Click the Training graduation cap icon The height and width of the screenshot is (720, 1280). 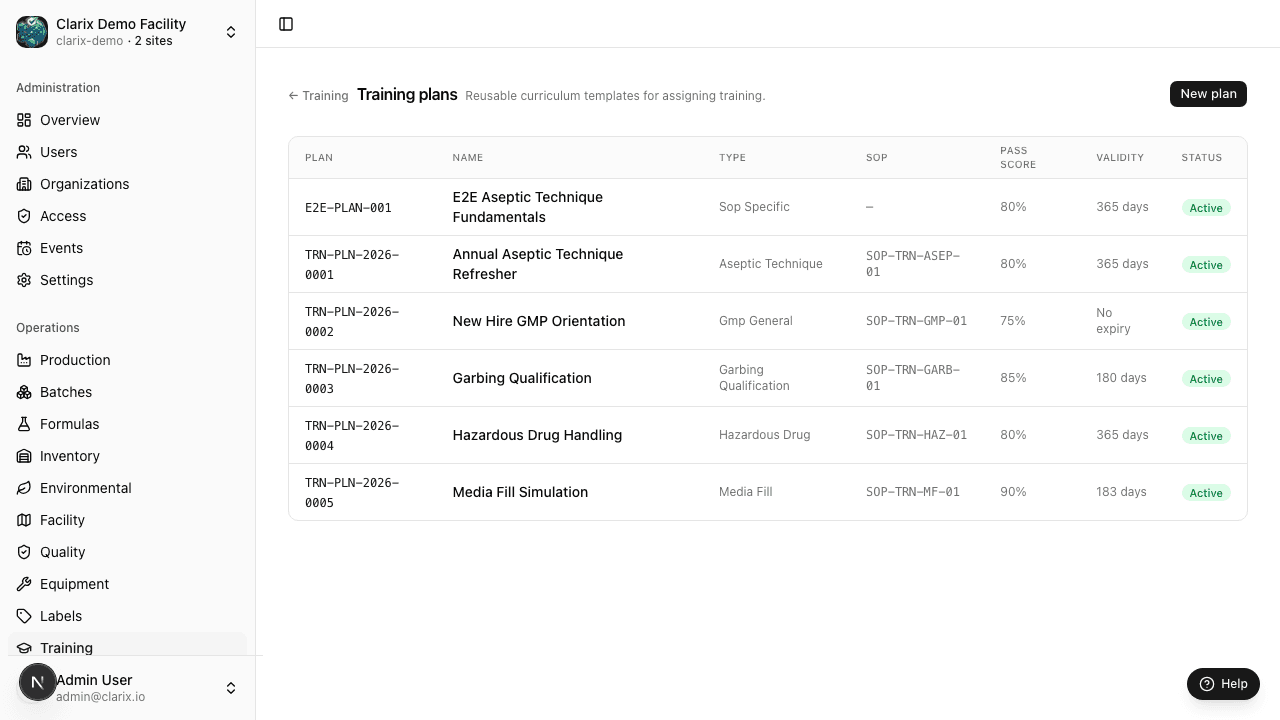(24, 648)
